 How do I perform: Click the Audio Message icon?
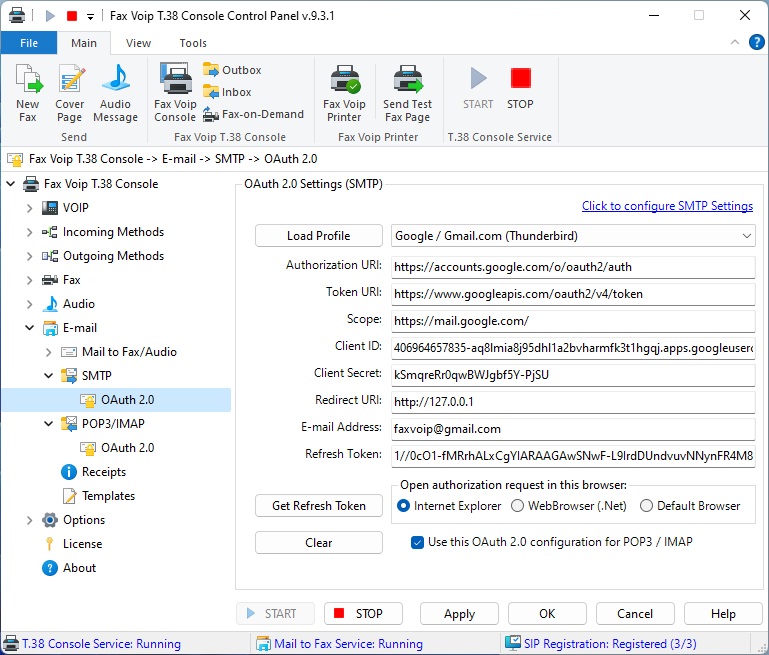pos(115,93)
